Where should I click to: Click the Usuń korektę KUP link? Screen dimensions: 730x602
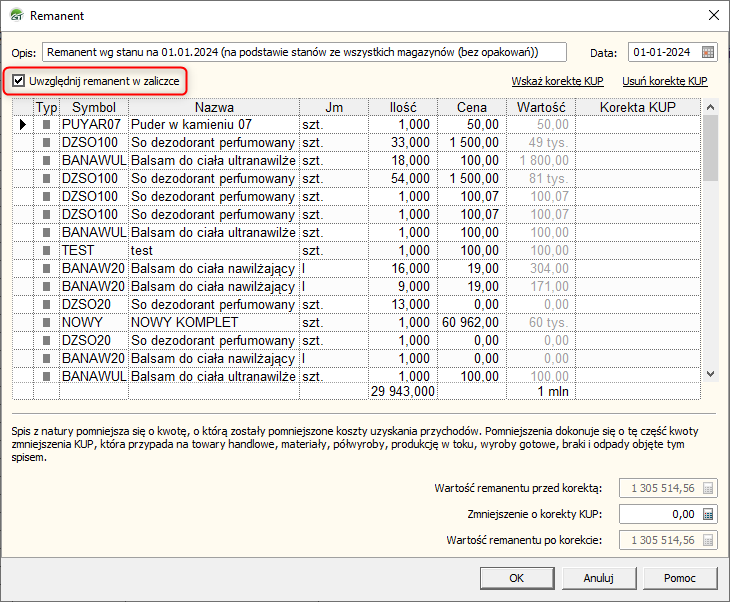pyautogui.click(x=664, y=81)
